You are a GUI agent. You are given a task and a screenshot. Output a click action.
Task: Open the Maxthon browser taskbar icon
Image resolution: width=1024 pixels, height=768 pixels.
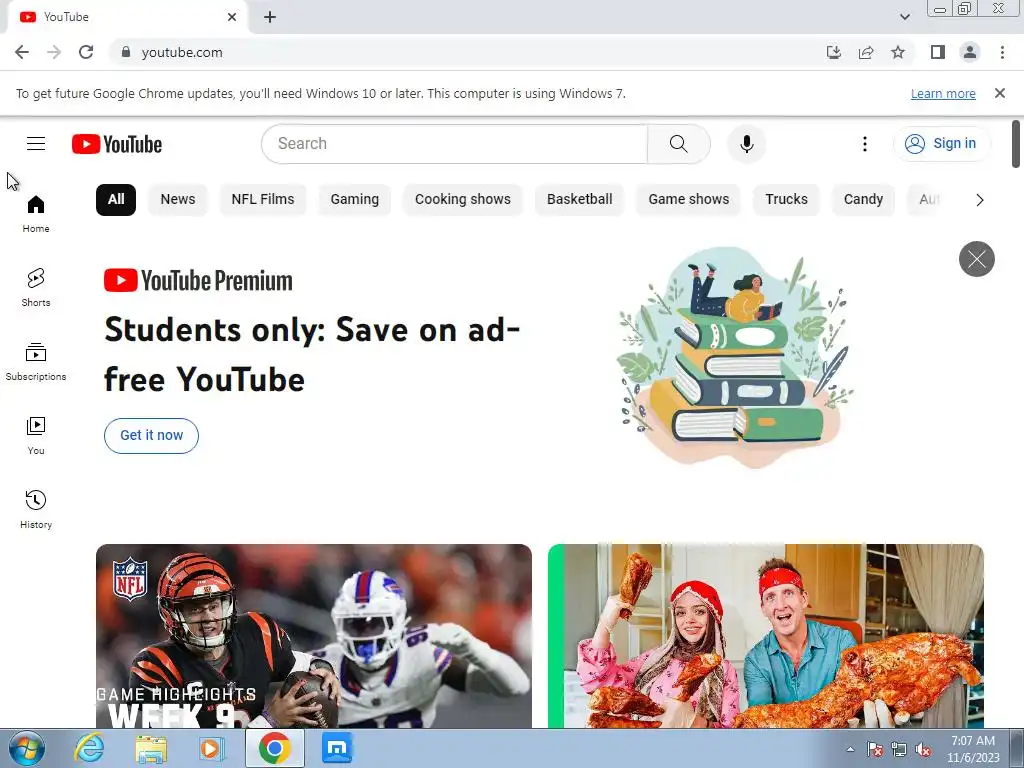click(x=337, y=748)
